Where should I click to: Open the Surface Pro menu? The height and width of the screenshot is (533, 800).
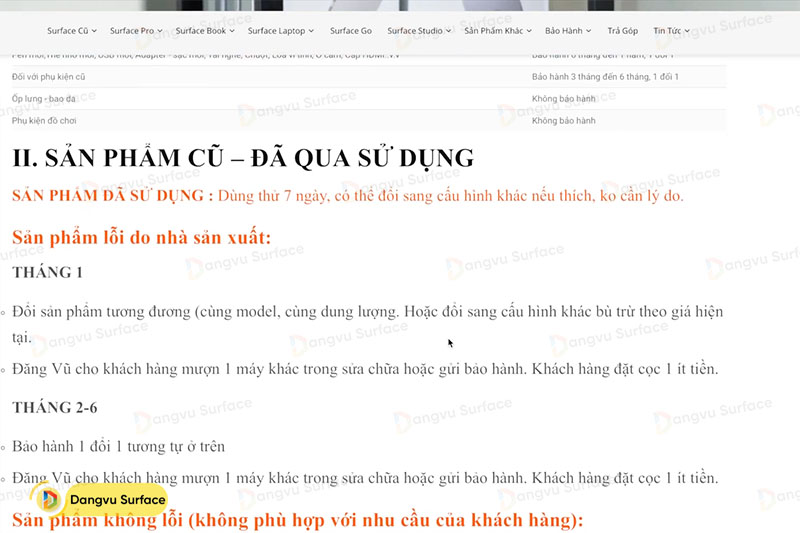[x=136, y=31]
